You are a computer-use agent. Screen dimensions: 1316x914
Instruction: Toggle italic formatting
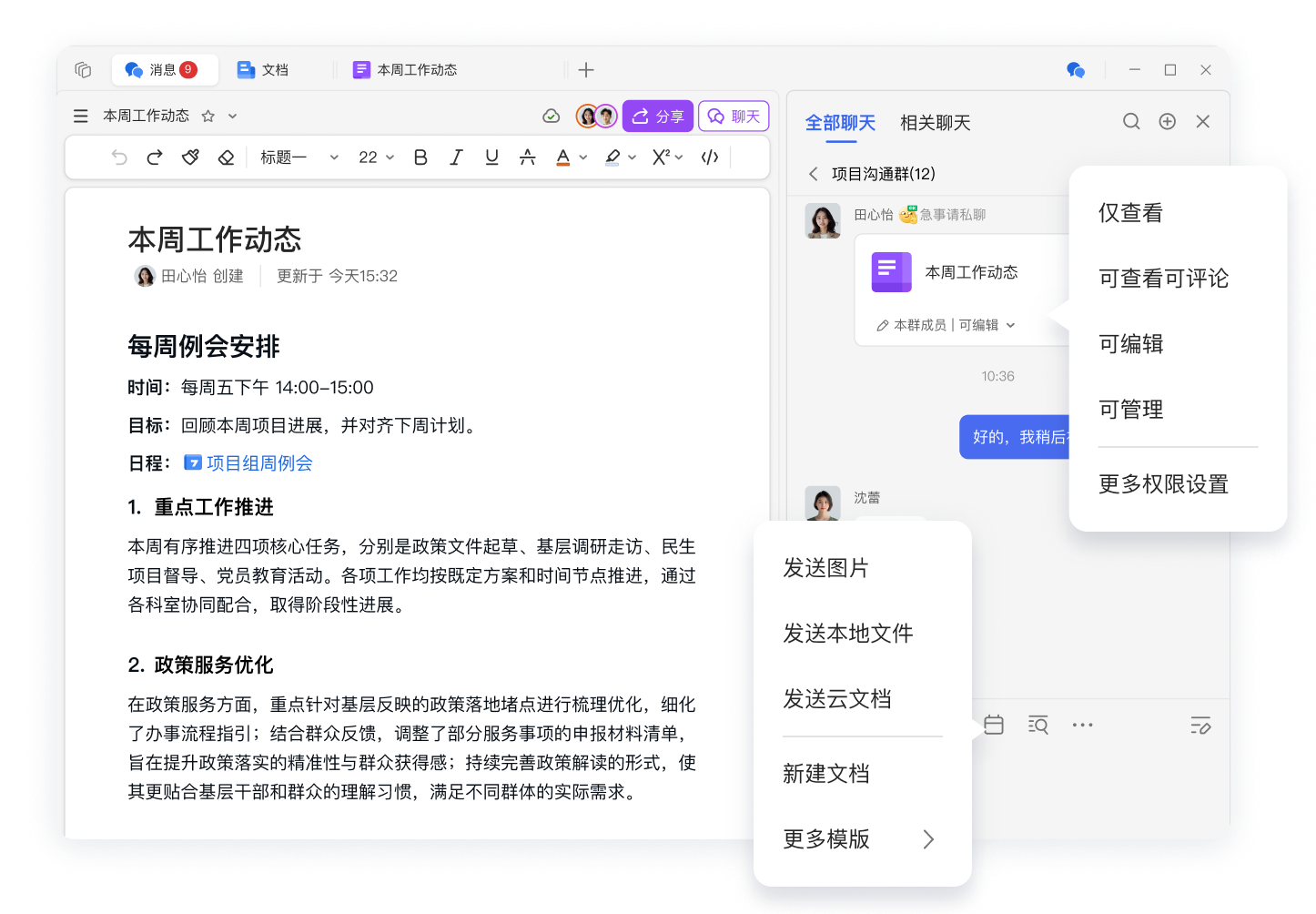pyautogui.click(x=456, y=157)
